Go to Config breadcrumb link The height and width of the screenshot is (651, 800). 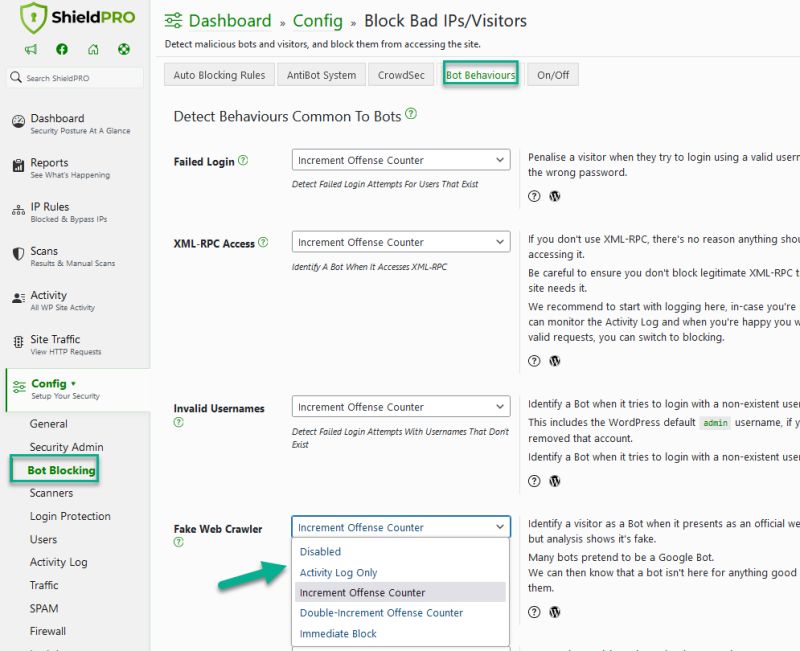pyautogui.click(x=317, y=20)
